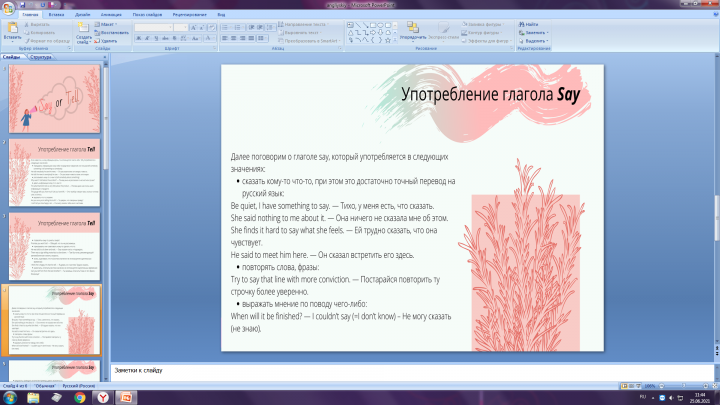The height and width of the screenshot is (405, 720).
Task: Click the zoom slider in status bar
Action: tap(684, 386)
